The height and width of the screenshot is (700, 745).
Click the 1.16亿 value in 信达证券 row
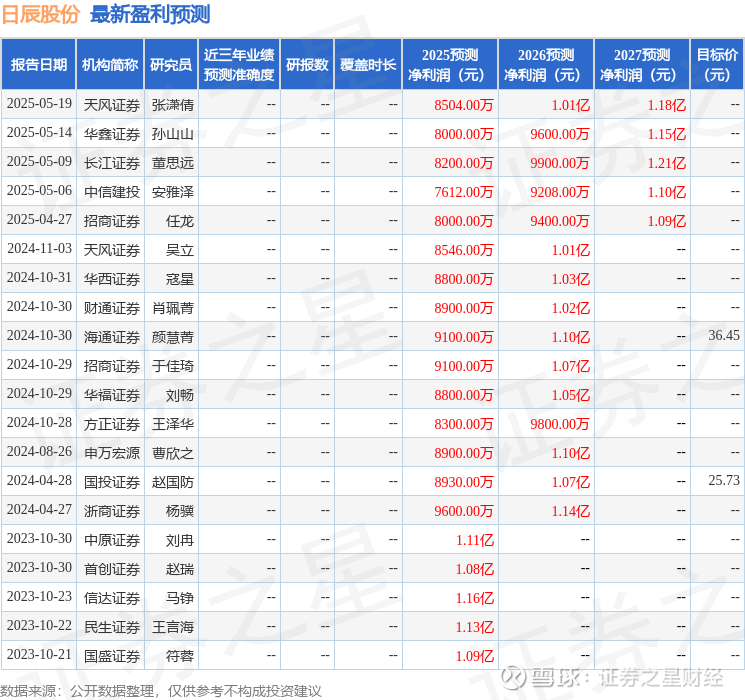(x=475, y=598)
